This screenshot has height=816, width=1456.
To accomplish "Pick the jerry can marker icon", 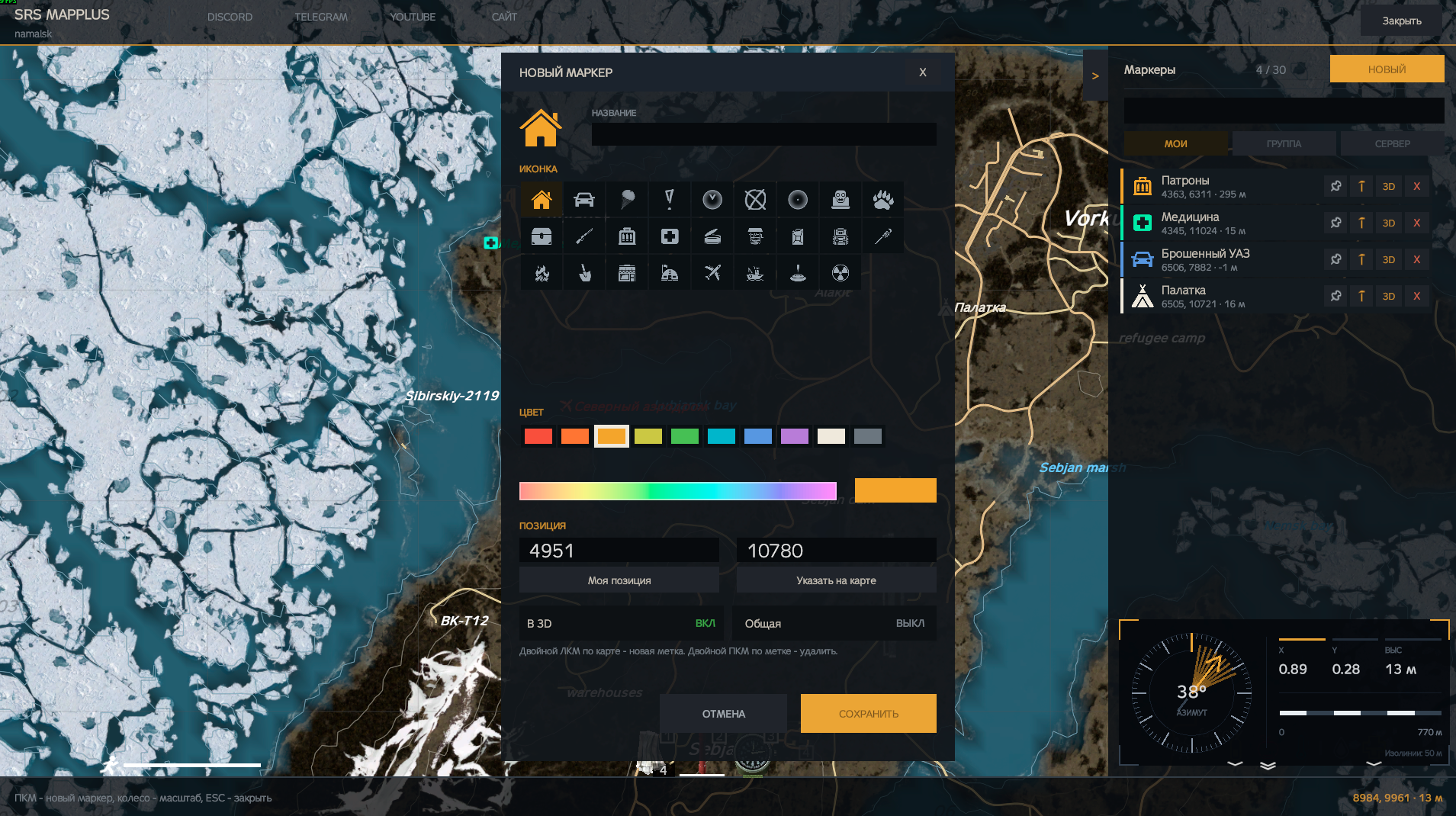I will click(x=798, y=236).
